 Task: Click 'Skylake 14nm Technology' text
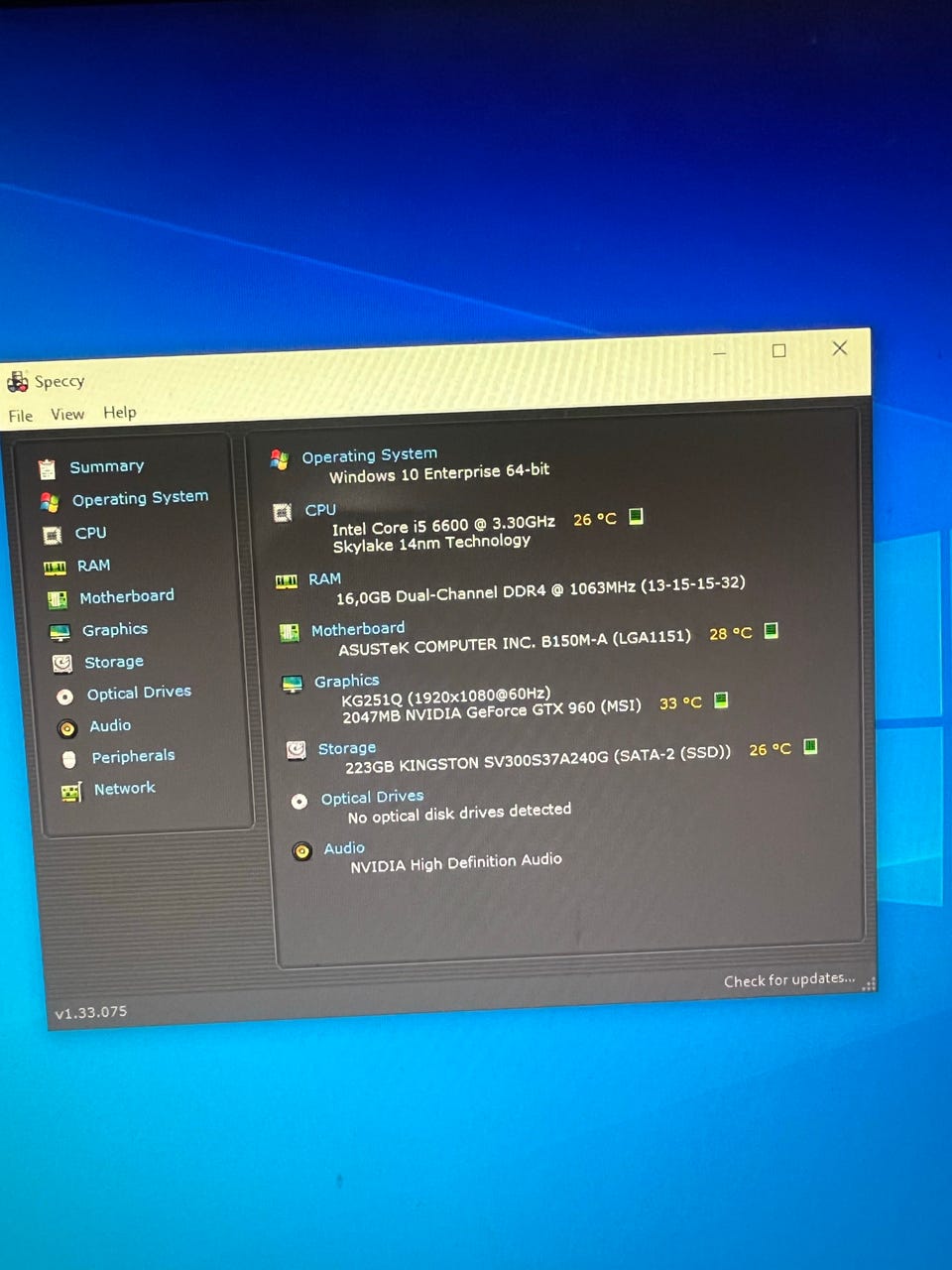[431, 544]
